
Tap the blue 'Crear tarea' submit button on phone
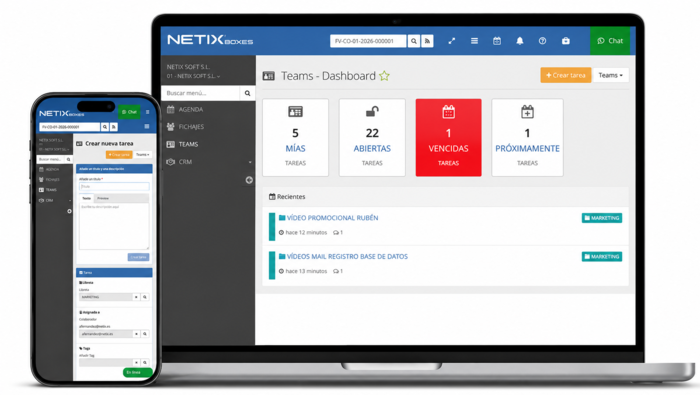[x=138, y=257]
